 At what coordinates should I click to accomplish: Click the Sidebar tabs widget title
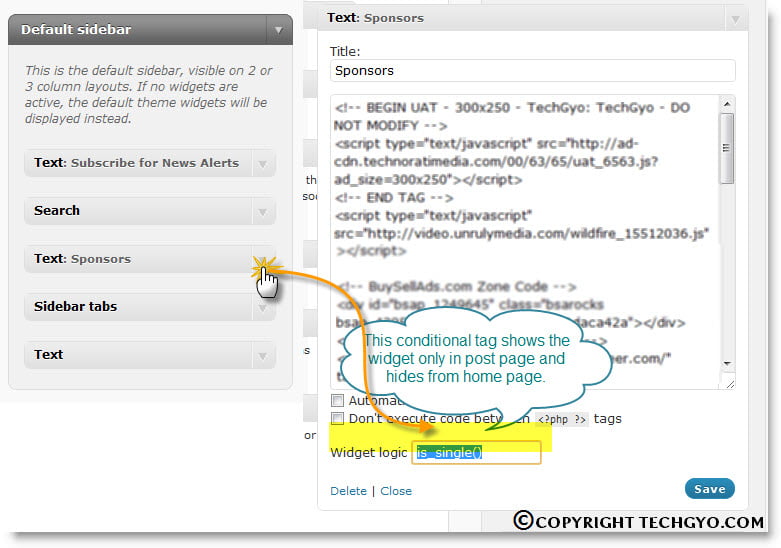[75, 306]
